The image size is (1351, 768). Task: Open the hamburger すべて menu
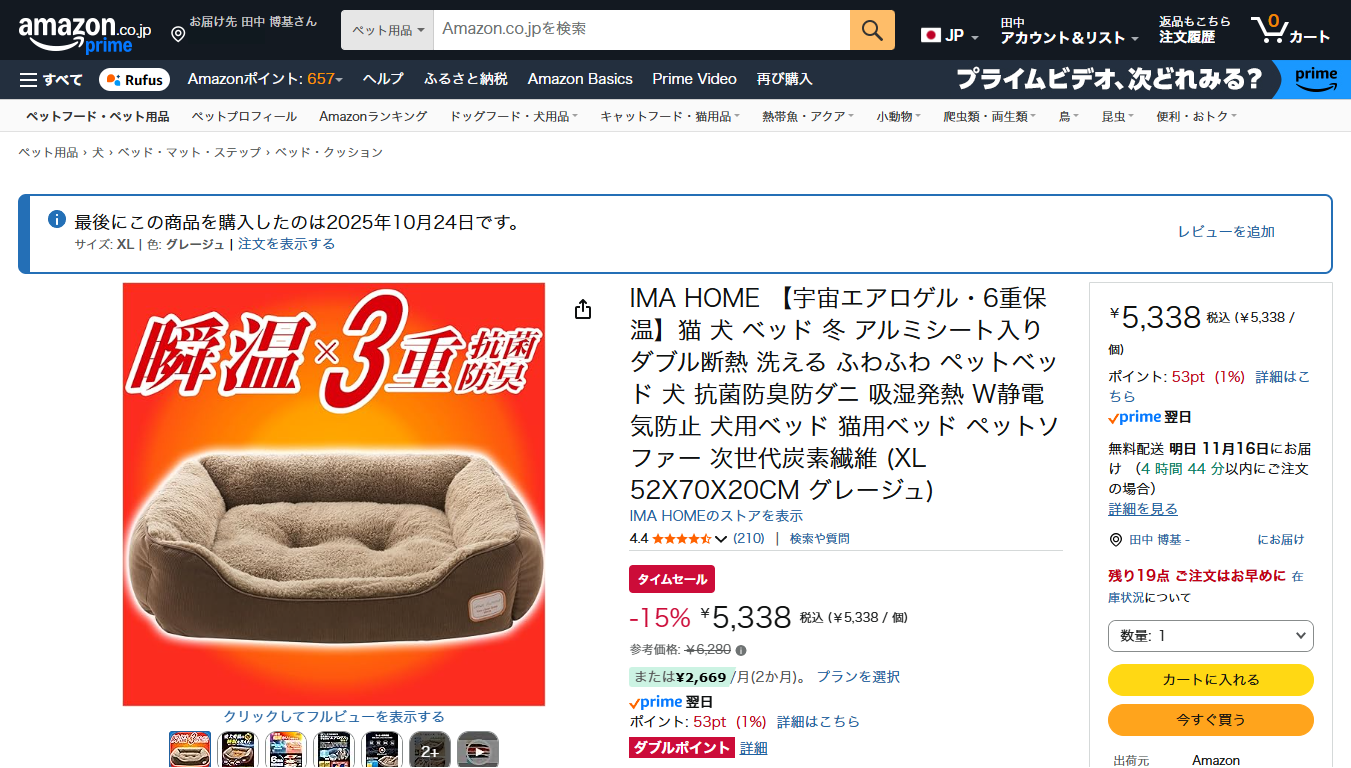click(x=51, y=79)
